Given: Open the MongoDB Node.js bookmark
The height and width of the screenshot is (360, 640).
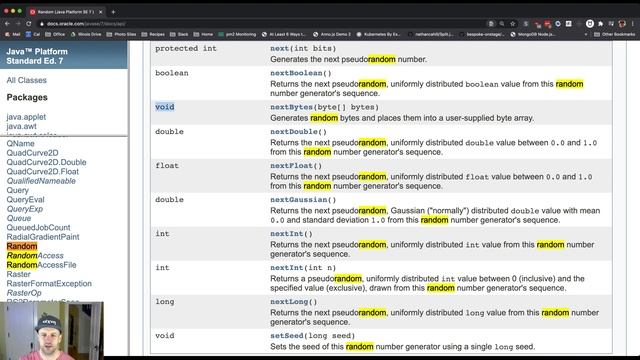Looking at the screenshot, I should point(533,34).
